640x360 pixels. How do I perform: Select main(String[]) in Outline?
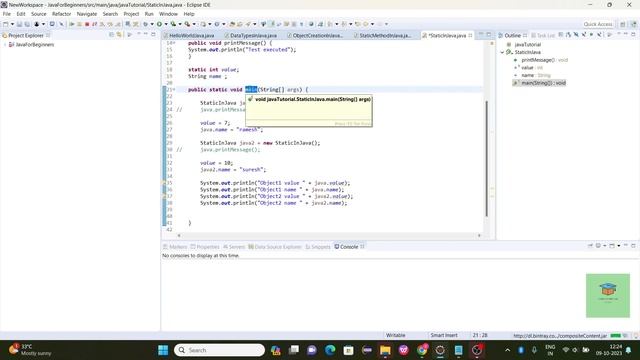coord(539,83)
